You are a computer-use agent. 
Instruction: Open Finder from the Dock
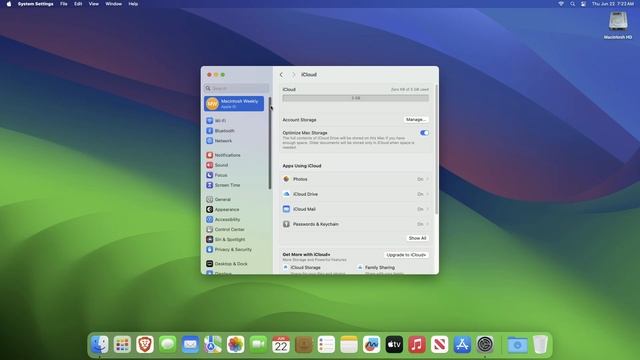click(100, 344)
